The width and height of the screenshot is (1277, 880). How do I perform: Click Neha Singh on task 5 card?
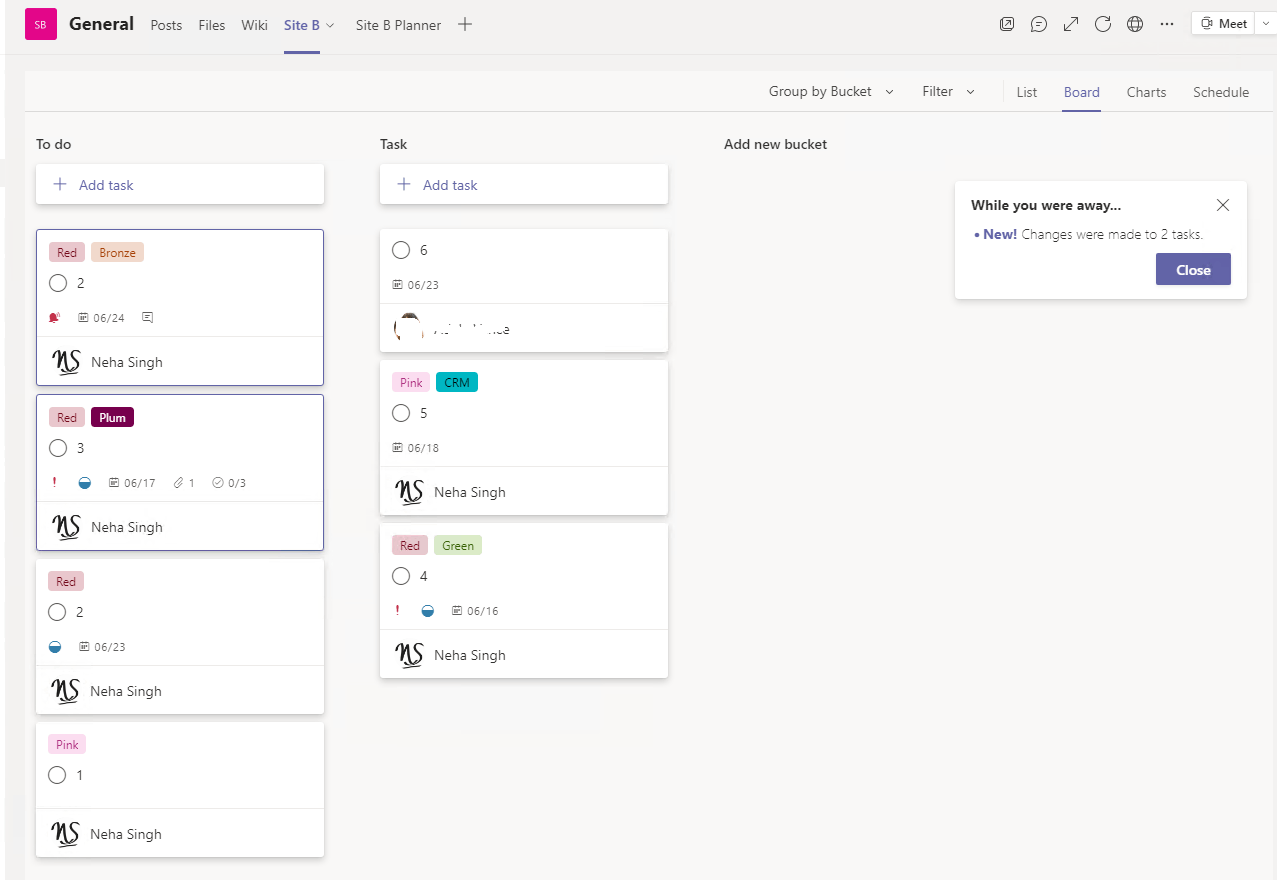(x=470, y=492)
